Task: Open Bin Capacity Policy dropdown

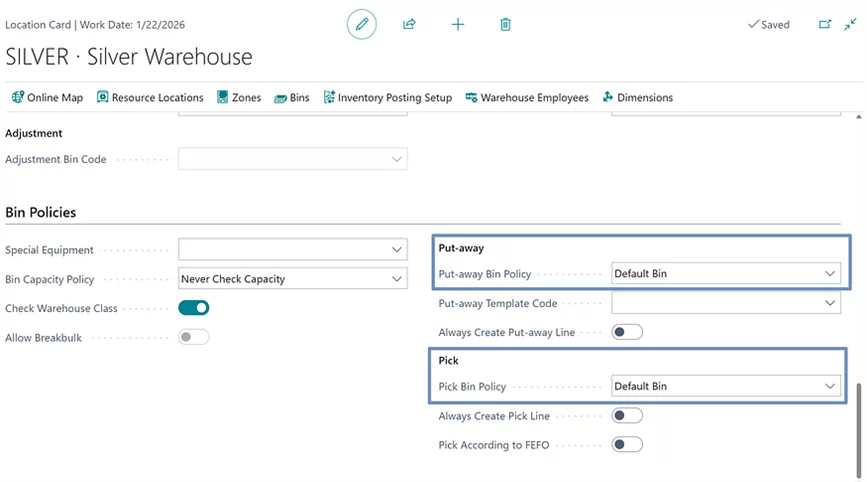Action: 396,279
